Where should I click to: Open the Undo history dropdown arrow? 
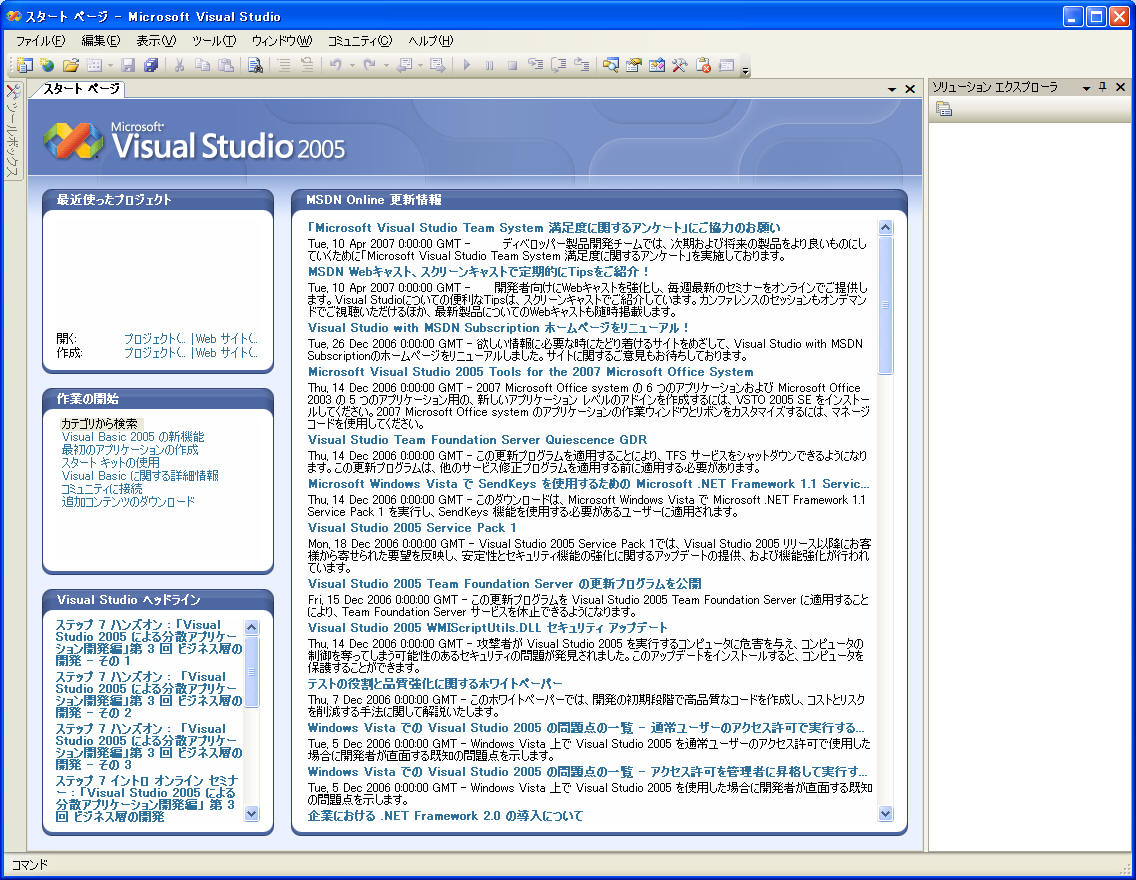352,66
